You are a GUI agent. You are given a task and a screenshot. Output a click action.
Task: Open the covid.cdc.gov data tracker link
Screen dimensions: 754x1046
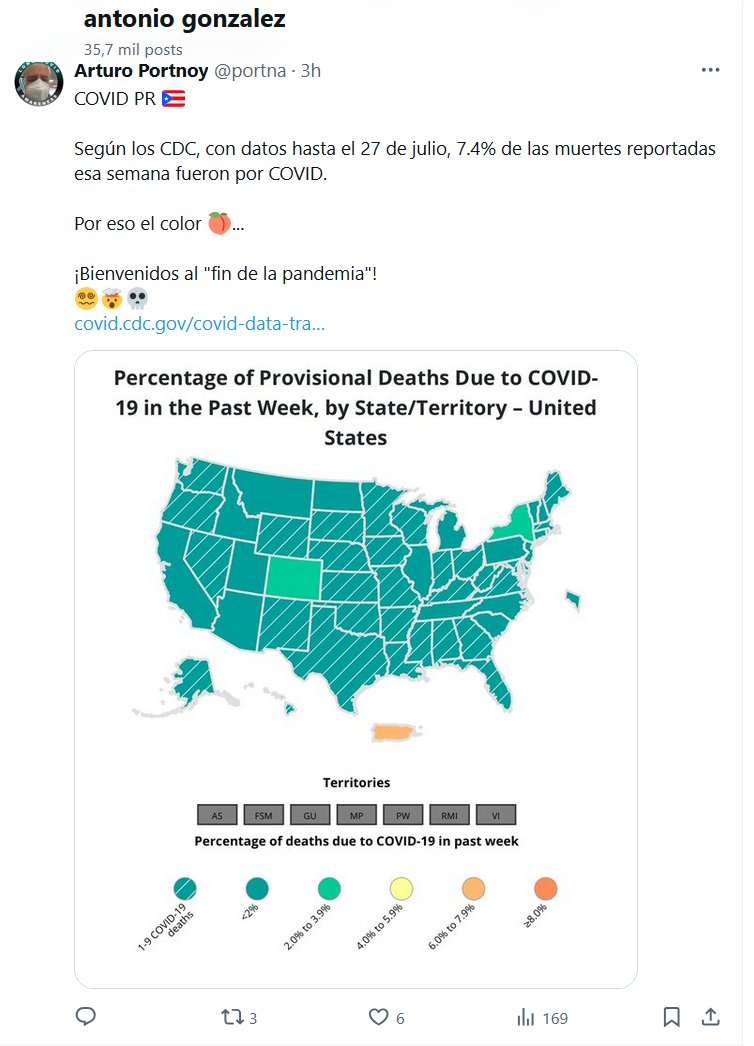(x=199, y=324)
